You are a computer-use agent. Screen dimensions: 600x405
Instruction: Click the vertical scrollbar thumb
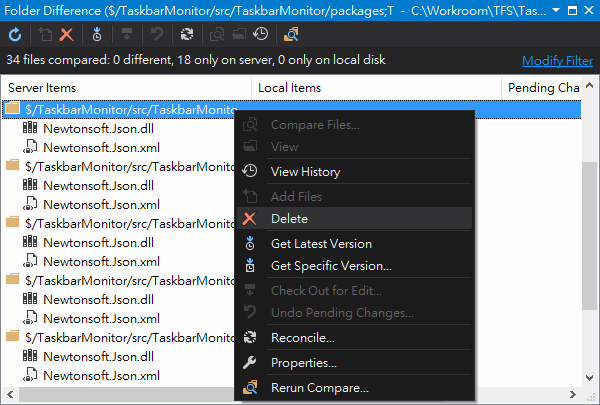click(590, 235)
